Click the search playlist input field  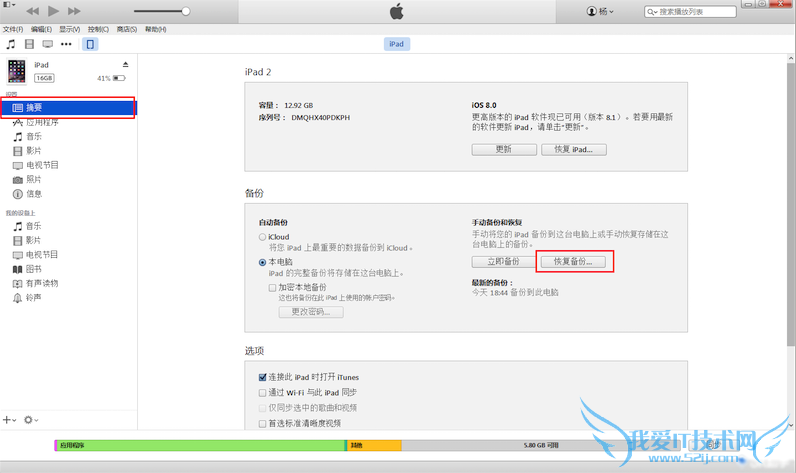pyautogui.click(x=690, y=12)
